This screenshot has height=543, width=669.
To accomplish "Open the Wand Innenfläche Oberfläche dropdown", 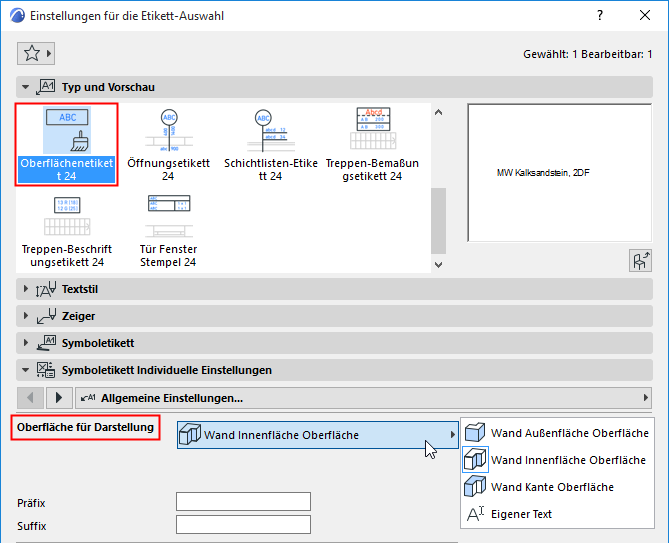I will pyautogui.click(x=317, y=435).
